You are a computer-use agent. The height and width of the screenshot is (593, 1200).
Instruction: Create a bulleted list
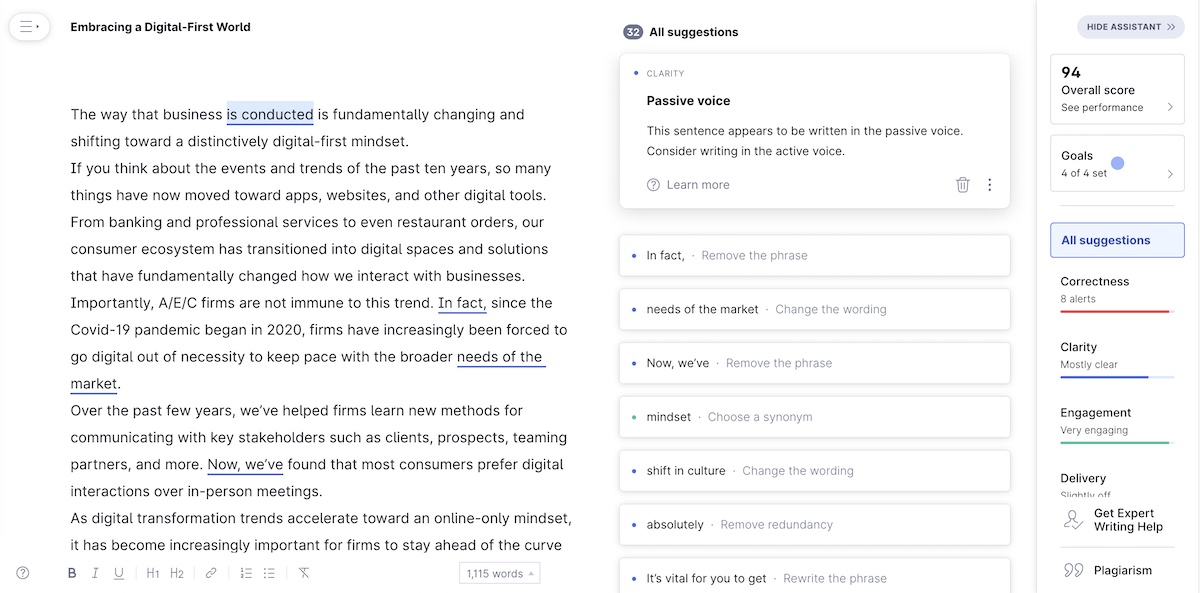pos(267,572)
